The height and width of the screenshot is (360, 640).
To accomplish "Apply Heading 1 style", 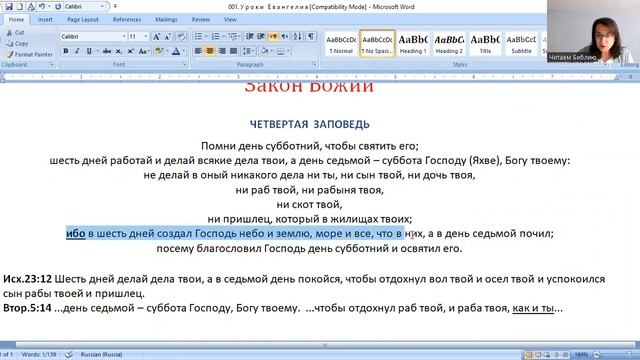I will 413,44.
